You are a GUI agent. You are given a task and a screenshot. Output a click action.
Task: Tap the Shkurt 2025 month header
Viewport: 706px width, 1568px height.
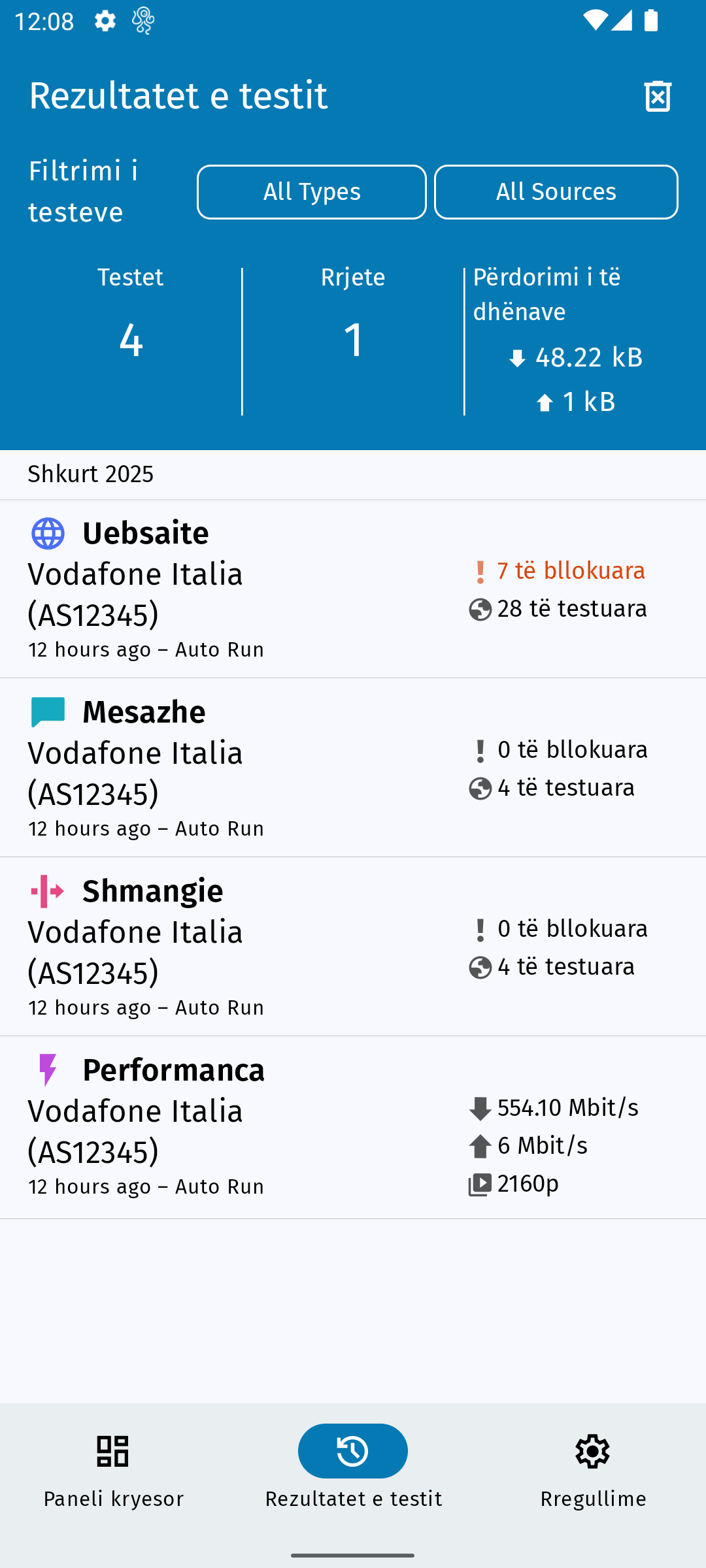click(x=91, y=474)
